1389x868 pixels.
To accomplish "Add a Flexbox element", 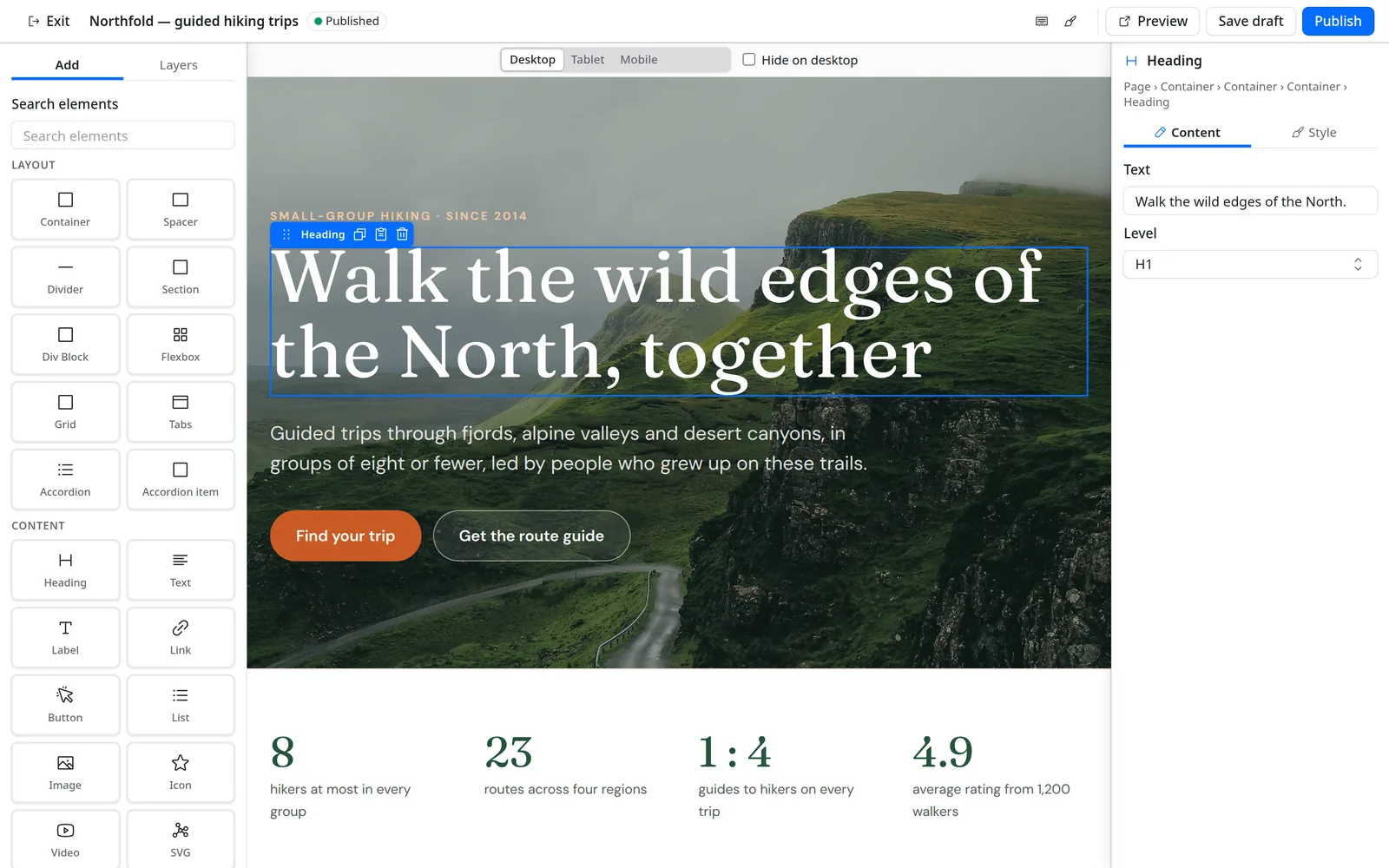I will 181,345.
